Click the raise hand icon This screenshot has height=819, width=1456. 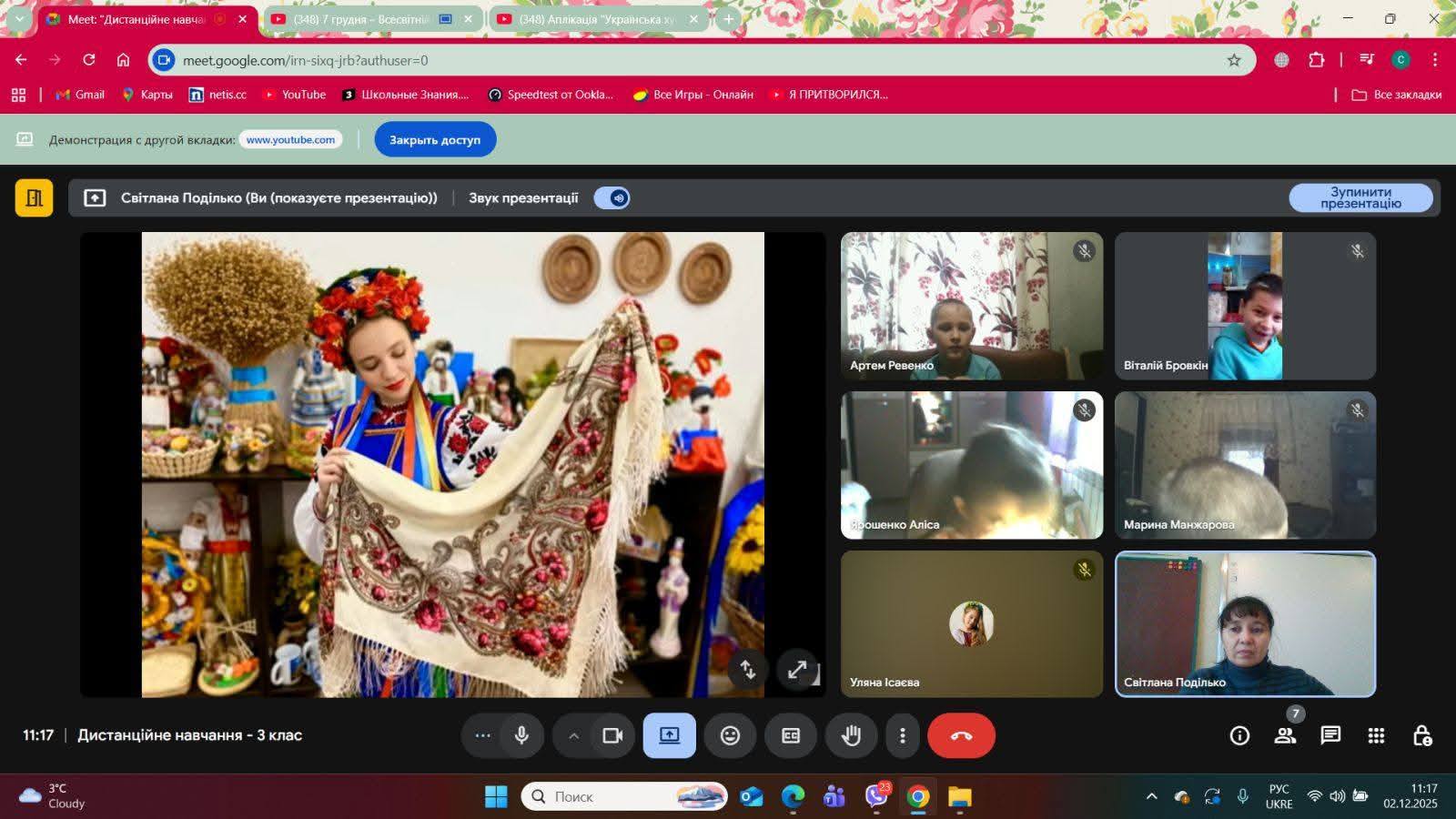point(851,735)
